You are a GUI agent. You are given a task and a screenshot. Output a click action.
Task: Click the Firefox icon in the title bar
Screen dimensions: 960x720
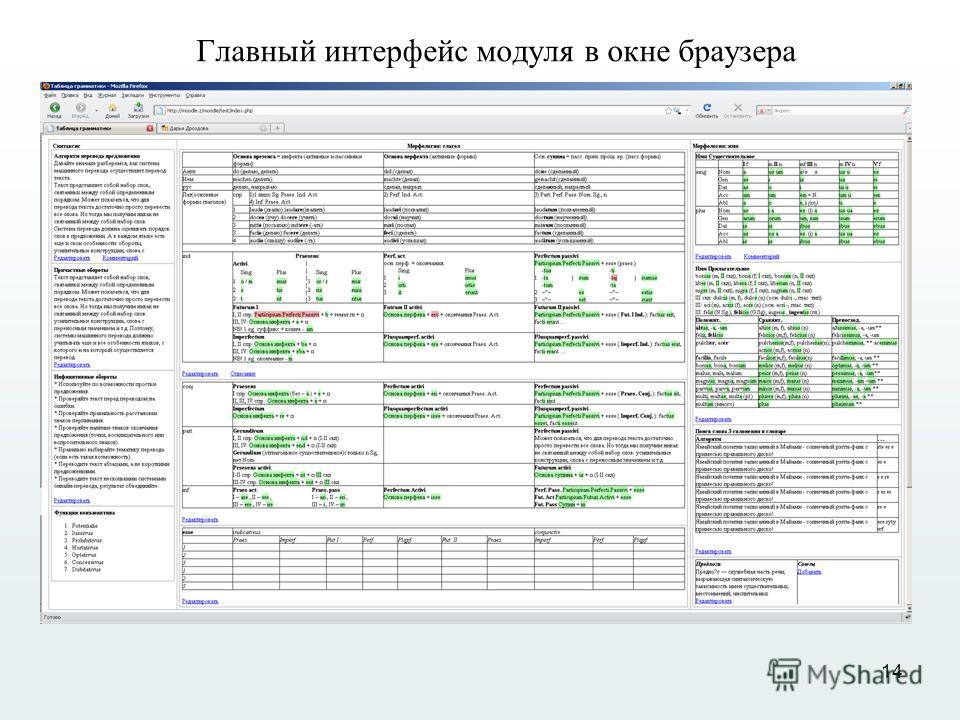coord(45,86)
